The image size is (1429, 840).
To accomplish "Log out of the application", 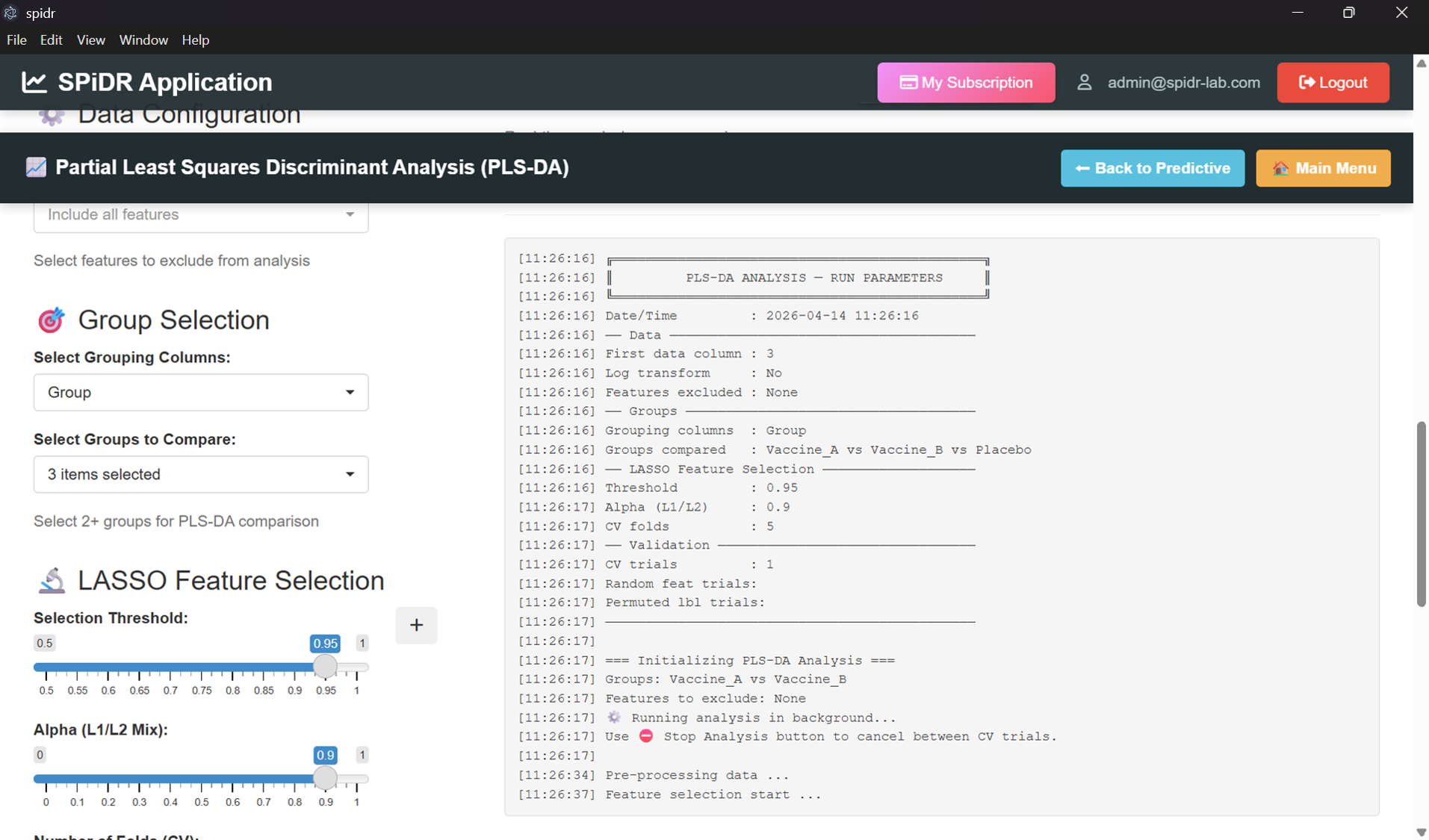I will pos(1333,82).
